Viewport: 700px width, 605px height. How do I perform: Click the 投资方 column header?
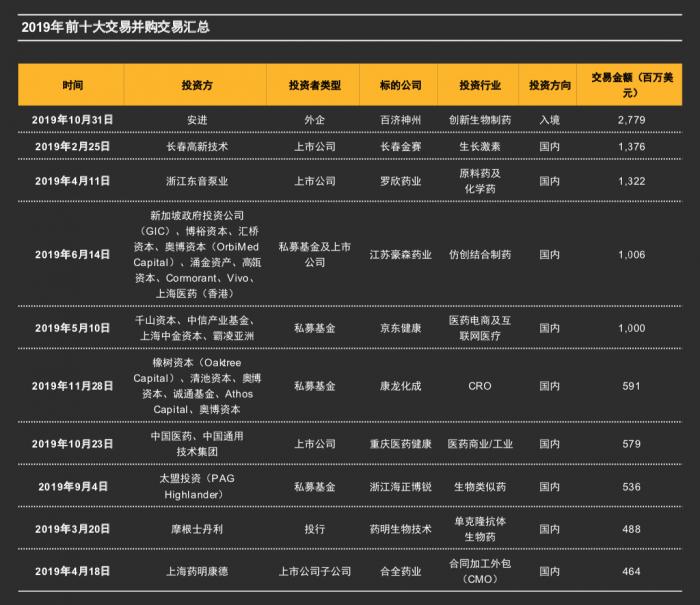coord(197,85)
